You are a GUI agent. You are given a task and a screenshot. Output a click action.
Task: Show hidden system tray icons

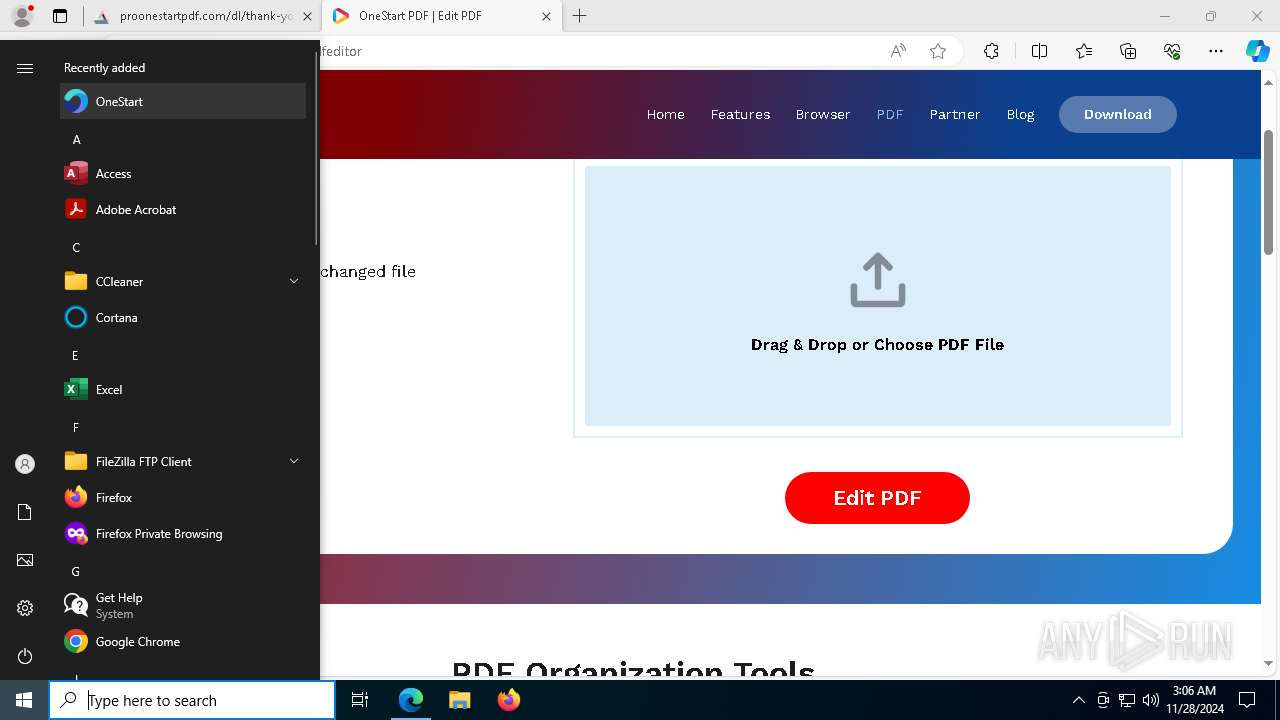pyautogui.click(x=1078, y=700)
